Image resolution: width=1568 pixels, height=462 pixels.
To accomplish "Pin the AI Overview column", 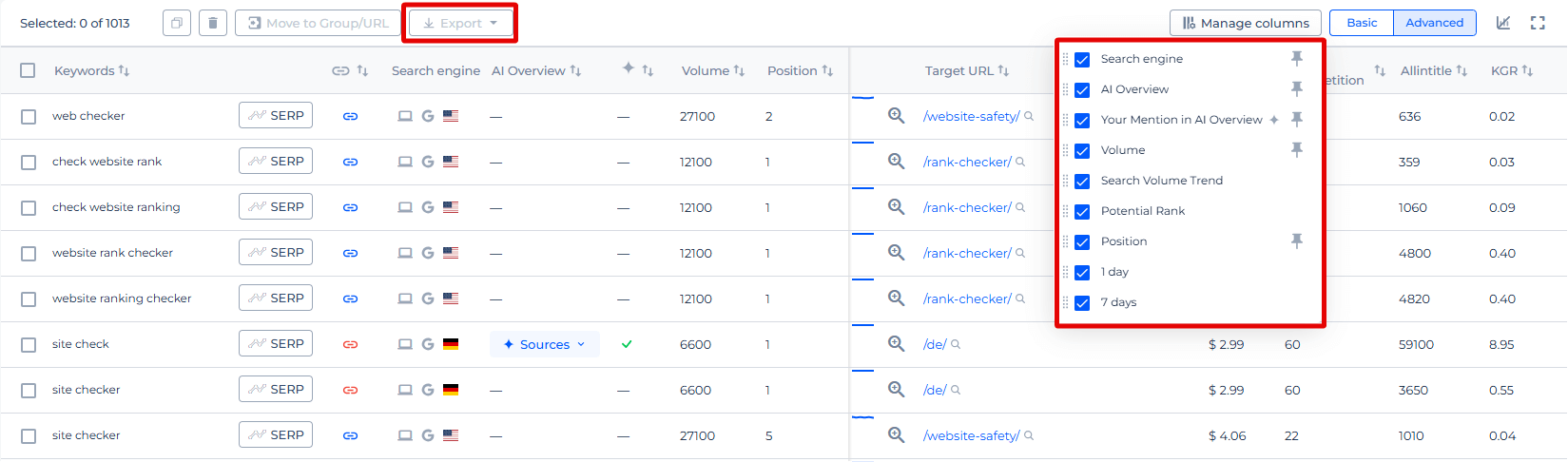I will click(x=1296, y=89).
